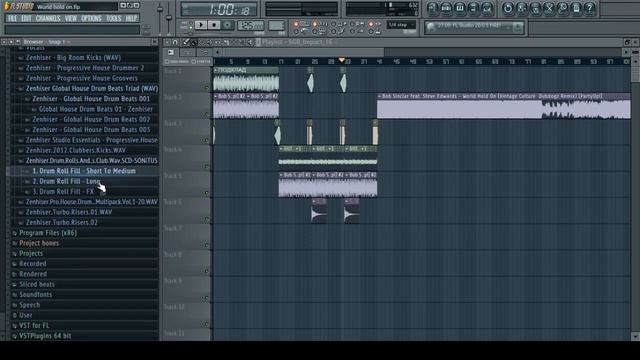
Task: Toggle the third orange recording option button
Action: (371, 24)
